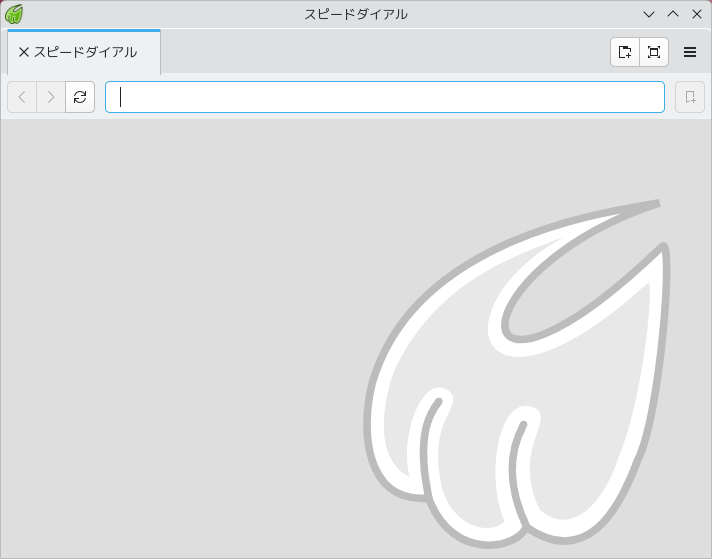Viewport: 712px width, 559px height.
Task: Select the スピードダイアル tab label
Action: coord(85,52)
